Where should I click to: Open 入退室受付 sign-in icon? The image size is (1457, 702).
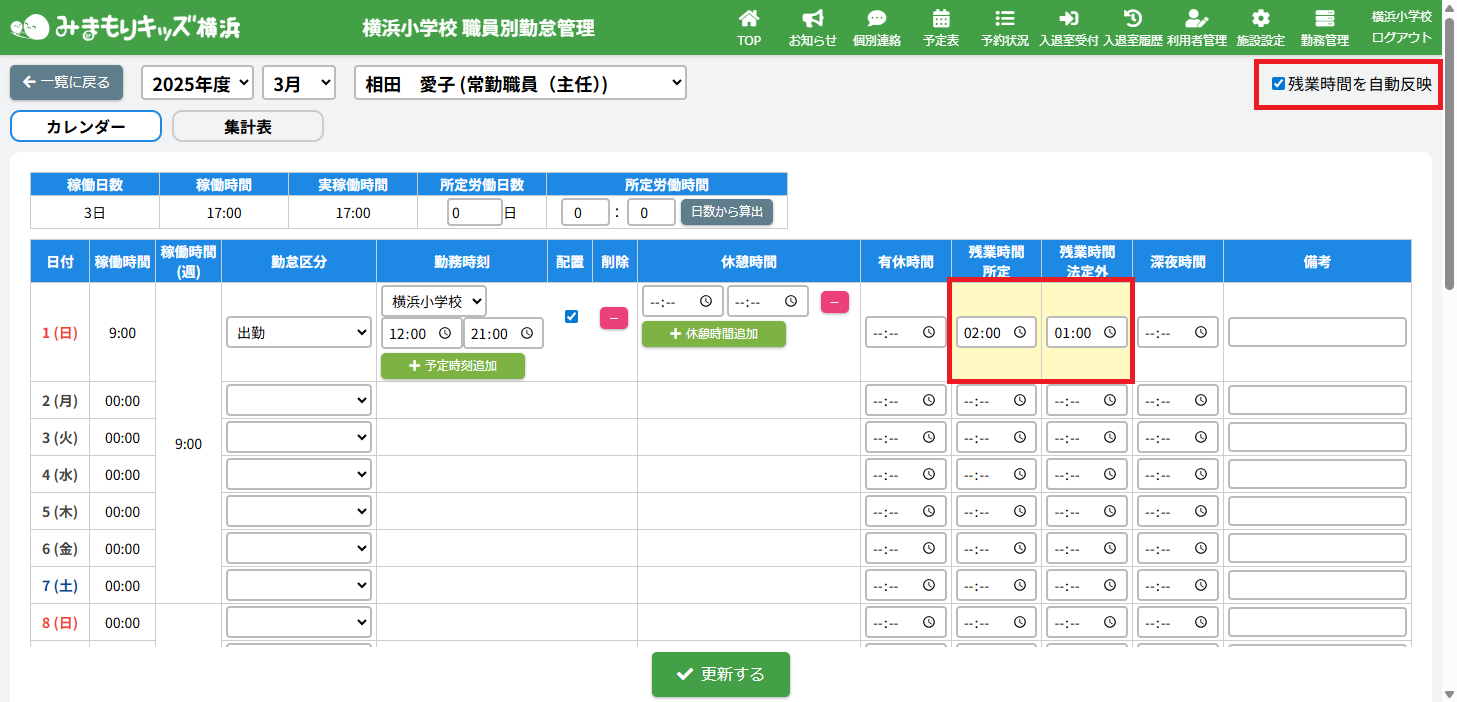[x=1068, y=19]
